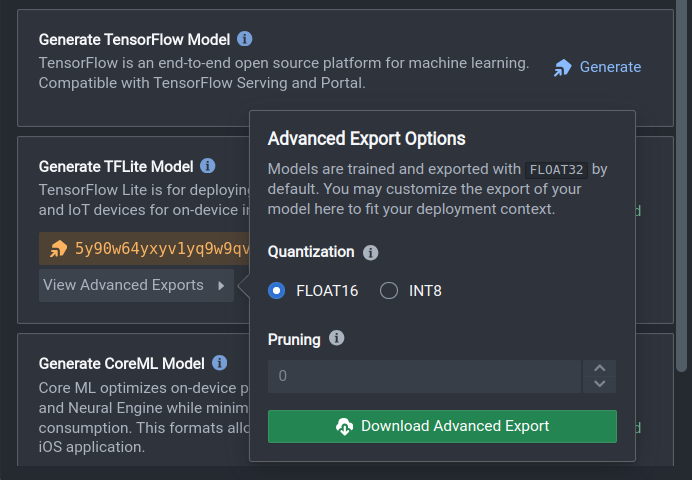Viewport: 692px width, 480px height.
Task: Select INT8 quantization option
Action: [x=389, y=291]
